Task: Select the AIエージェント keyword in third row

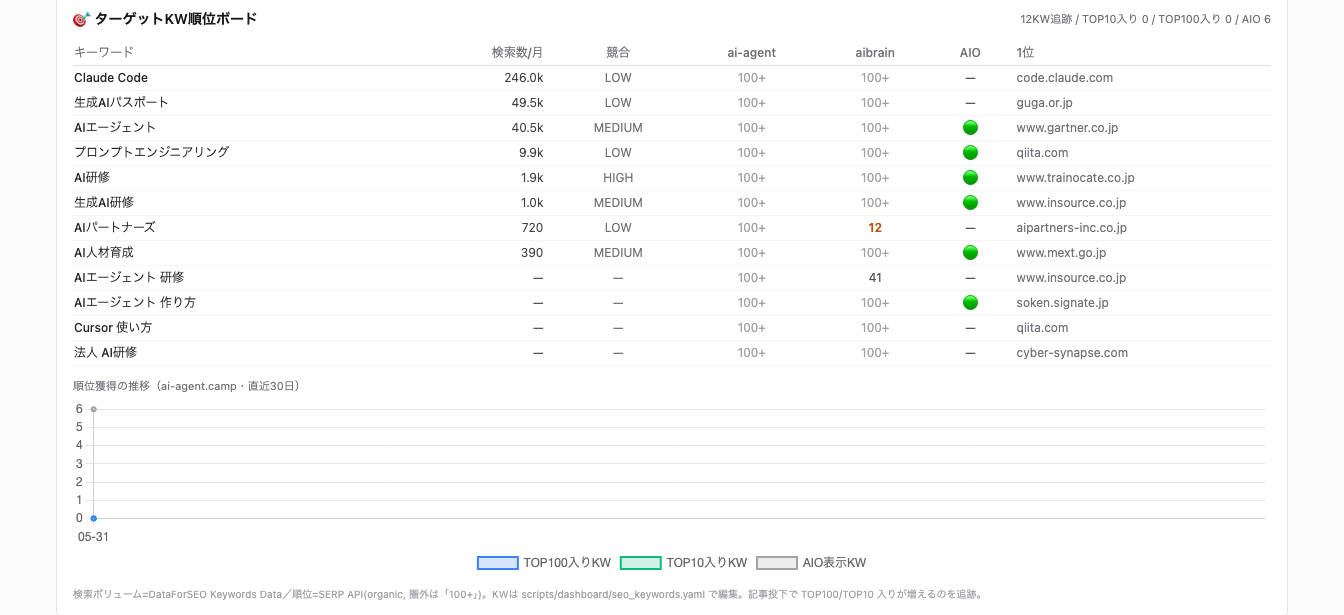Action: pos(115,128)
